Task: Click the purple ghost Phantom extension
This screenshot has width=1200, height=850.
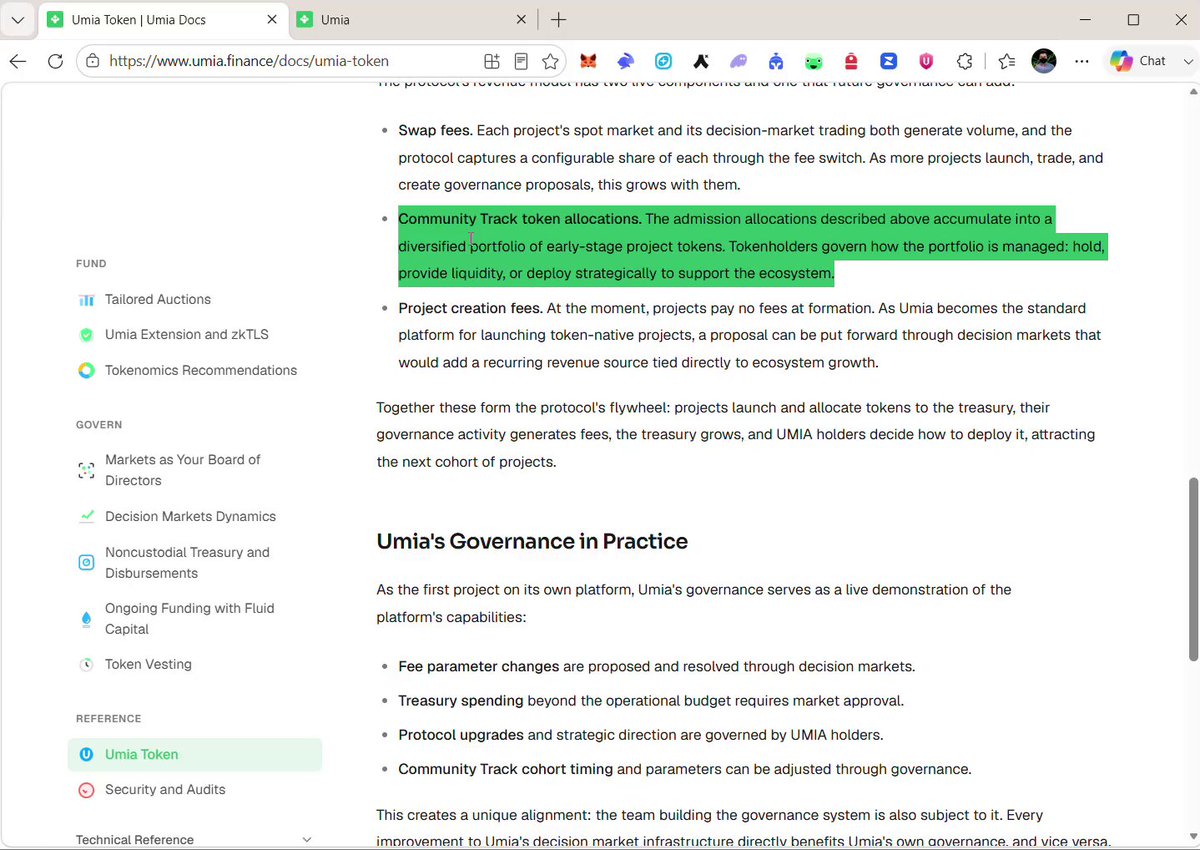Action: (x=739, y=61)
